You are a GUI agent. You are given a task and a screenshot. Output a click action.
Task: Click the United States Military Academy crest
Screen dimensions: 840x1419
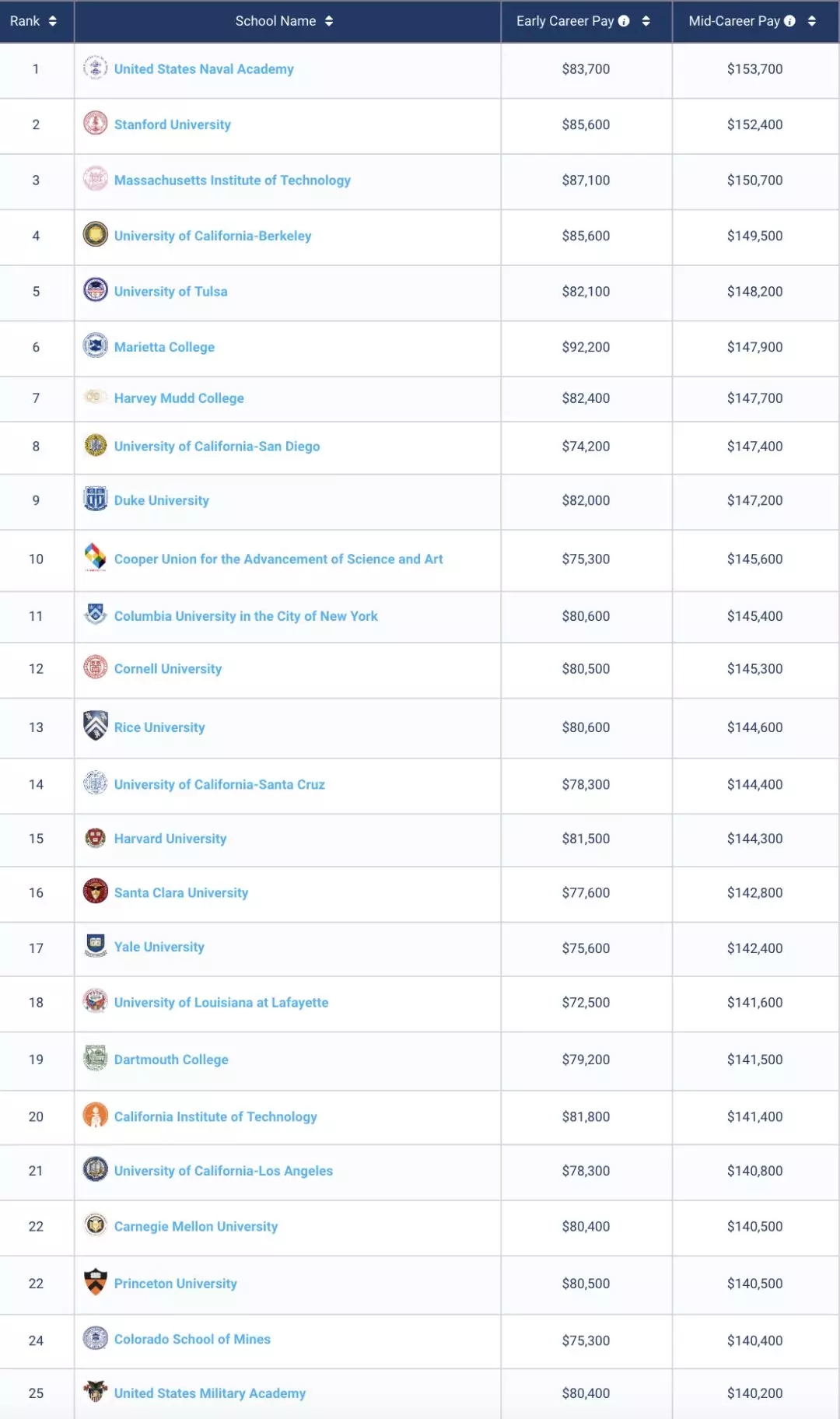coord(96,1391)
